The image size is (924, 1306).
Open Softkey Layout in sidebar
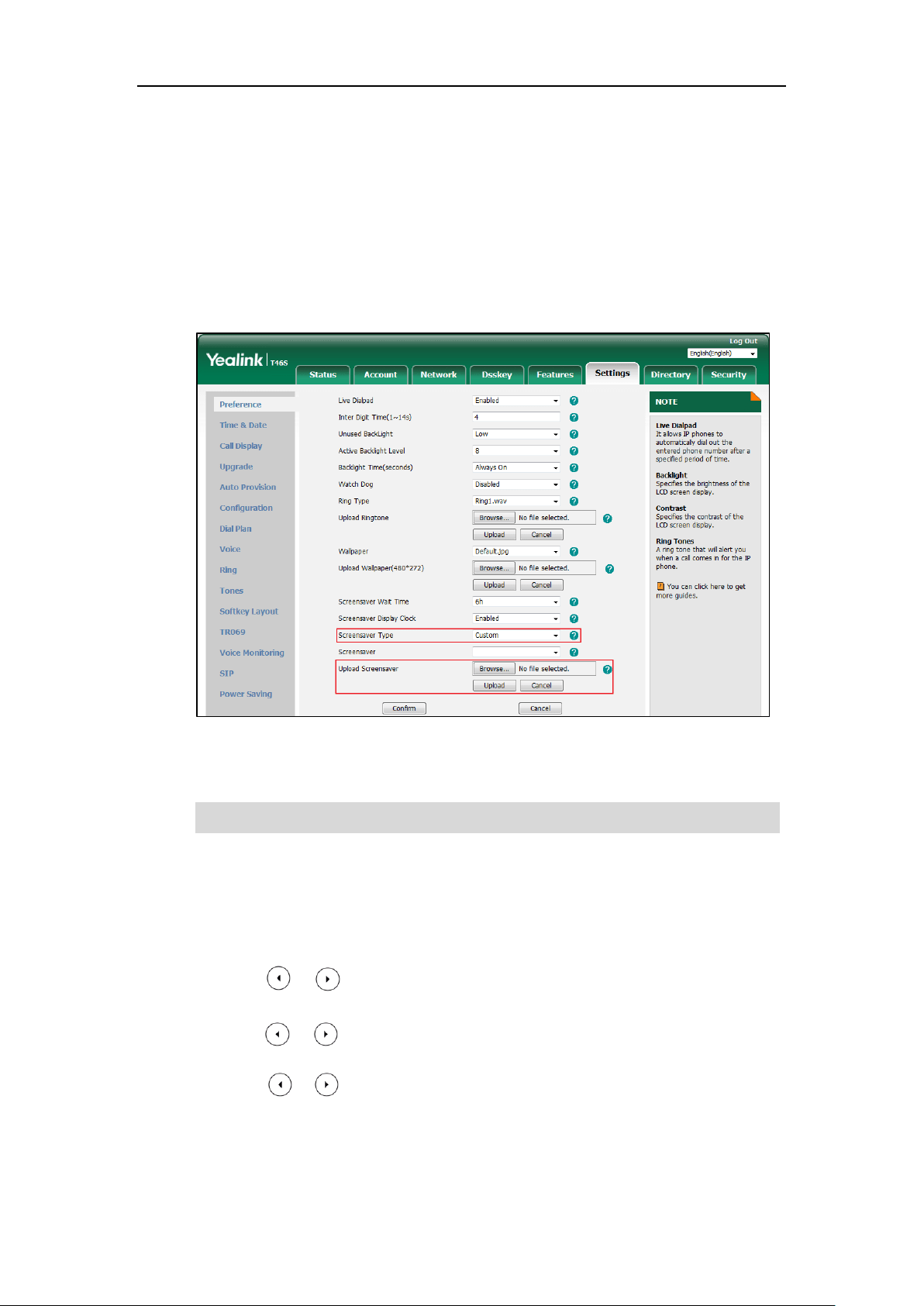(x=248, y=612)
